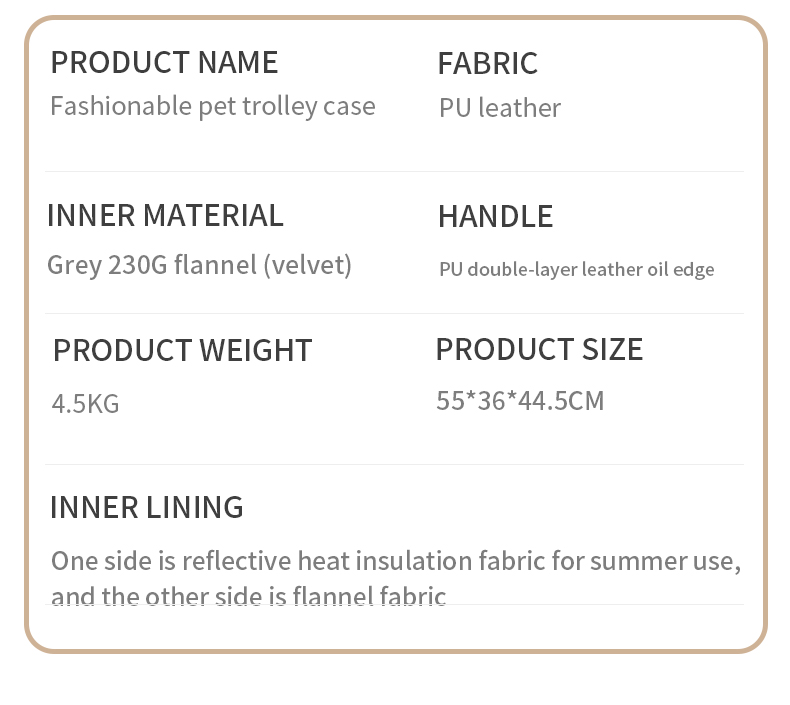Click the divider below PRODUCT NAME row

pos(394,171)
